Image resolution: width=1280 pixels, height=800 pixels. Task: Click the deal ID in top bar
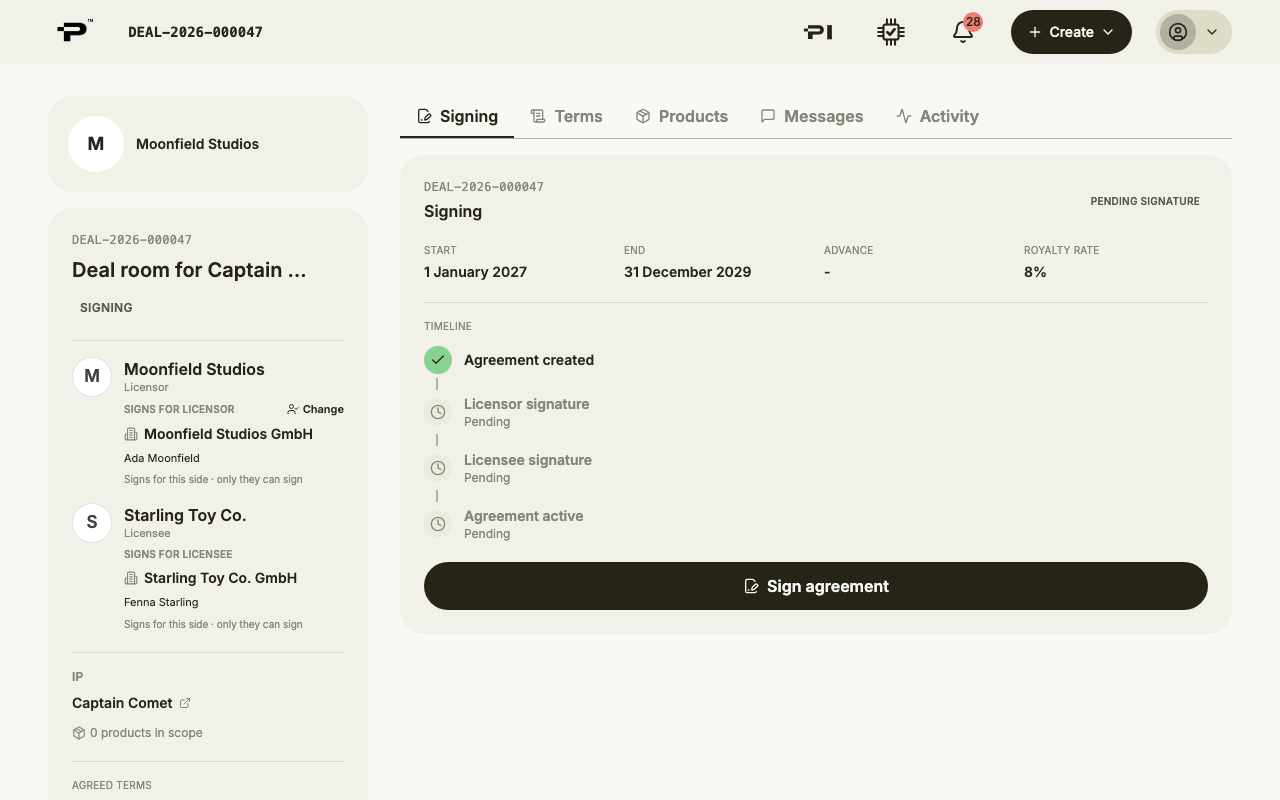[195, 32]
